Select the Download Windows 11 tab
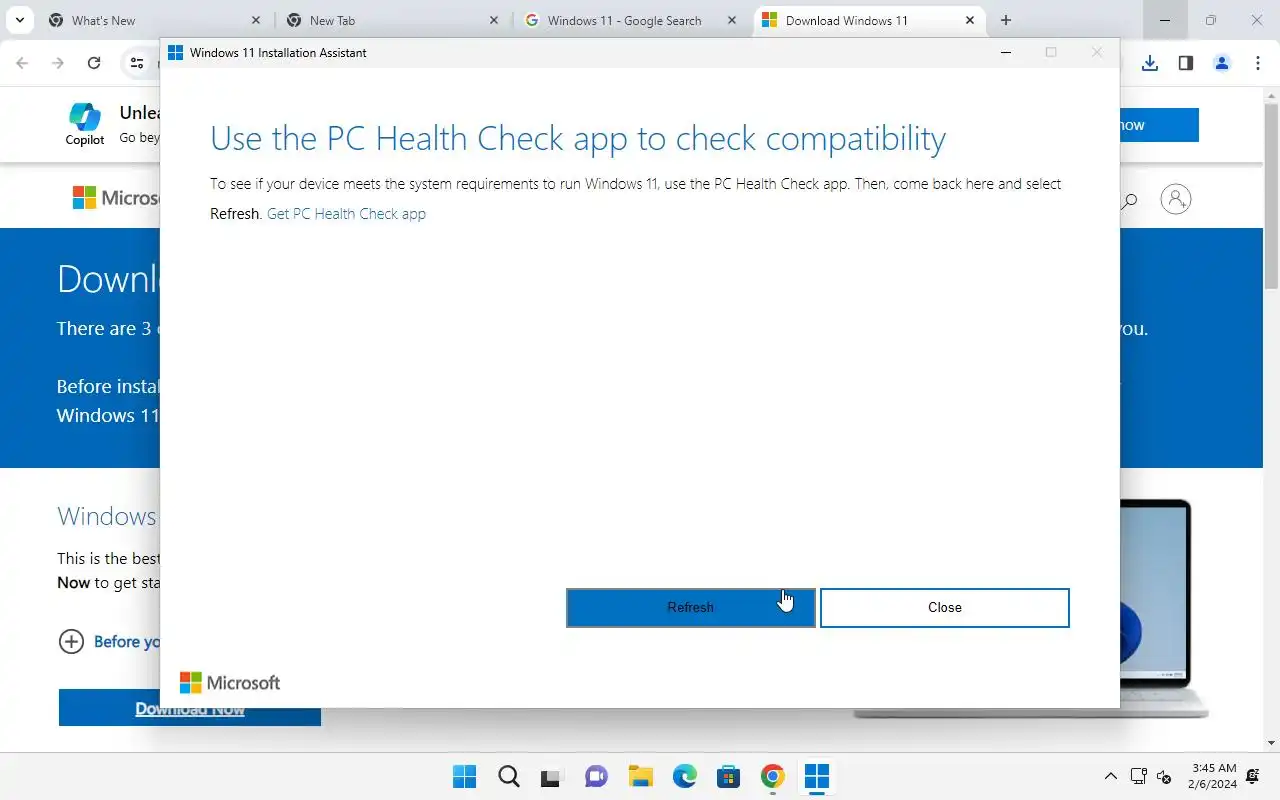This screenshot has height=800, width=1280. [866, 20]
